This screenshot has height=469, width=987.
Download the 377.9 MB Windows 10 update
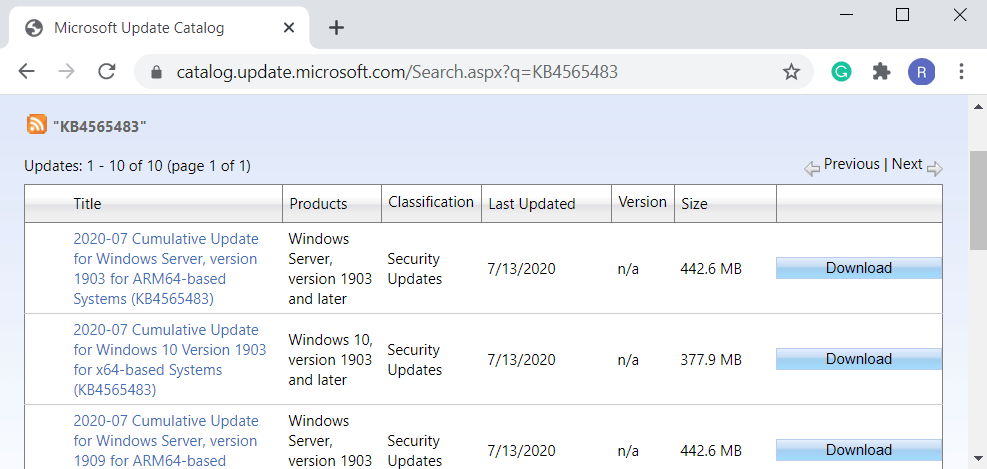point(859,359)
